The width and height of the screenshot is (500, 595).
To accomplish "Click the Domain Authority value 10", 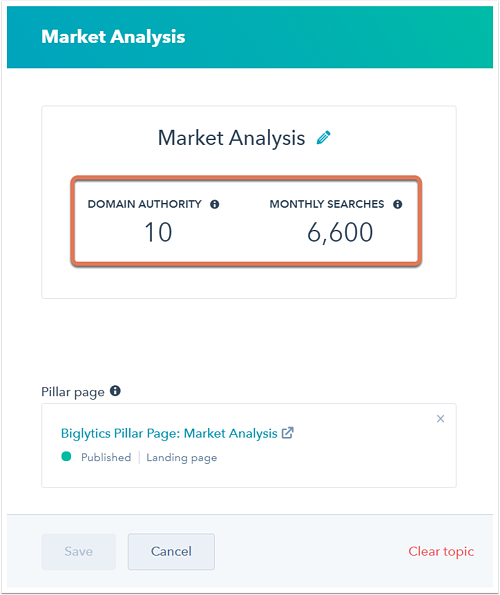I will point(158,232).
